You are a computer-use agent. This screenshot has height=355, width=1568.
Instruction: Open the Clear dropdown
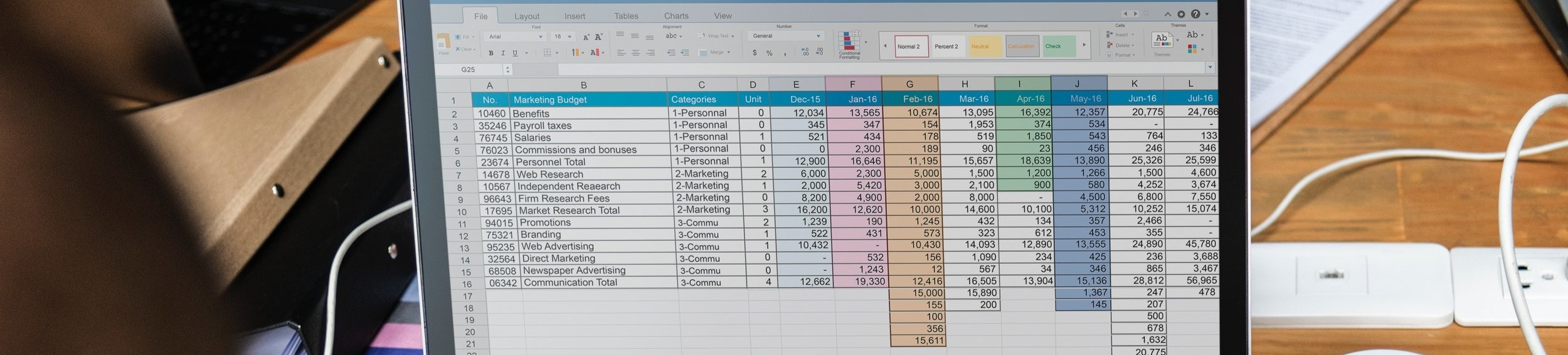(465, 49)
